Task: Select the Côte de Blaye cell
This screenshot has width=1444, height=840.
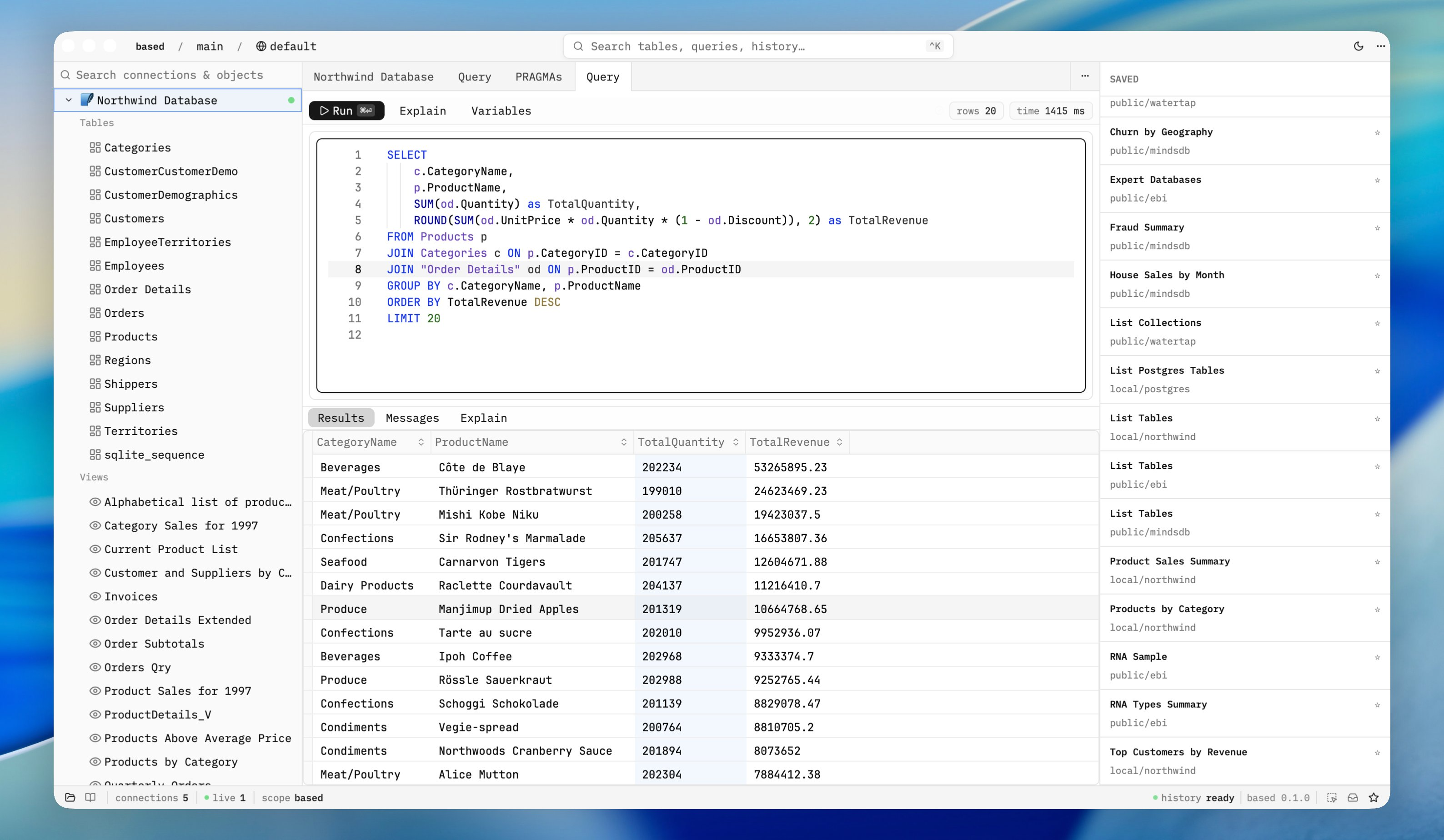Action: (x=532, y=467)
